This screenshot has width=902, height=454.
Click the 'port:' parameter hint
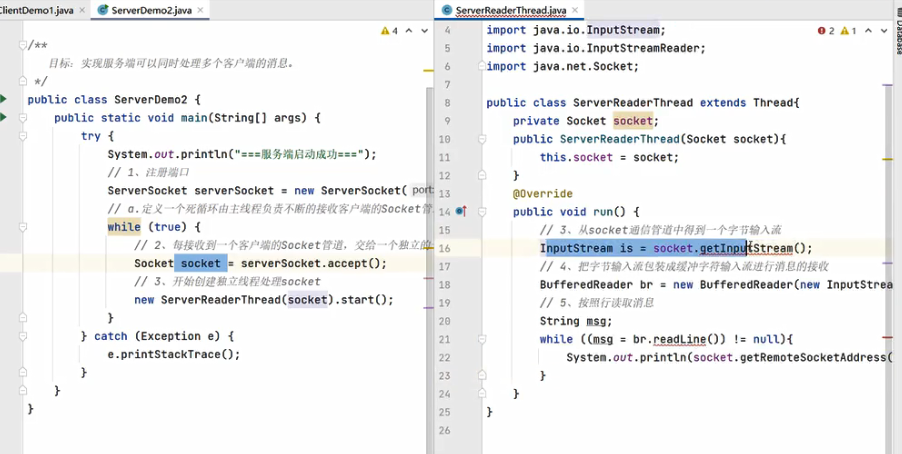pyautogui.click(x=423, y=190)
